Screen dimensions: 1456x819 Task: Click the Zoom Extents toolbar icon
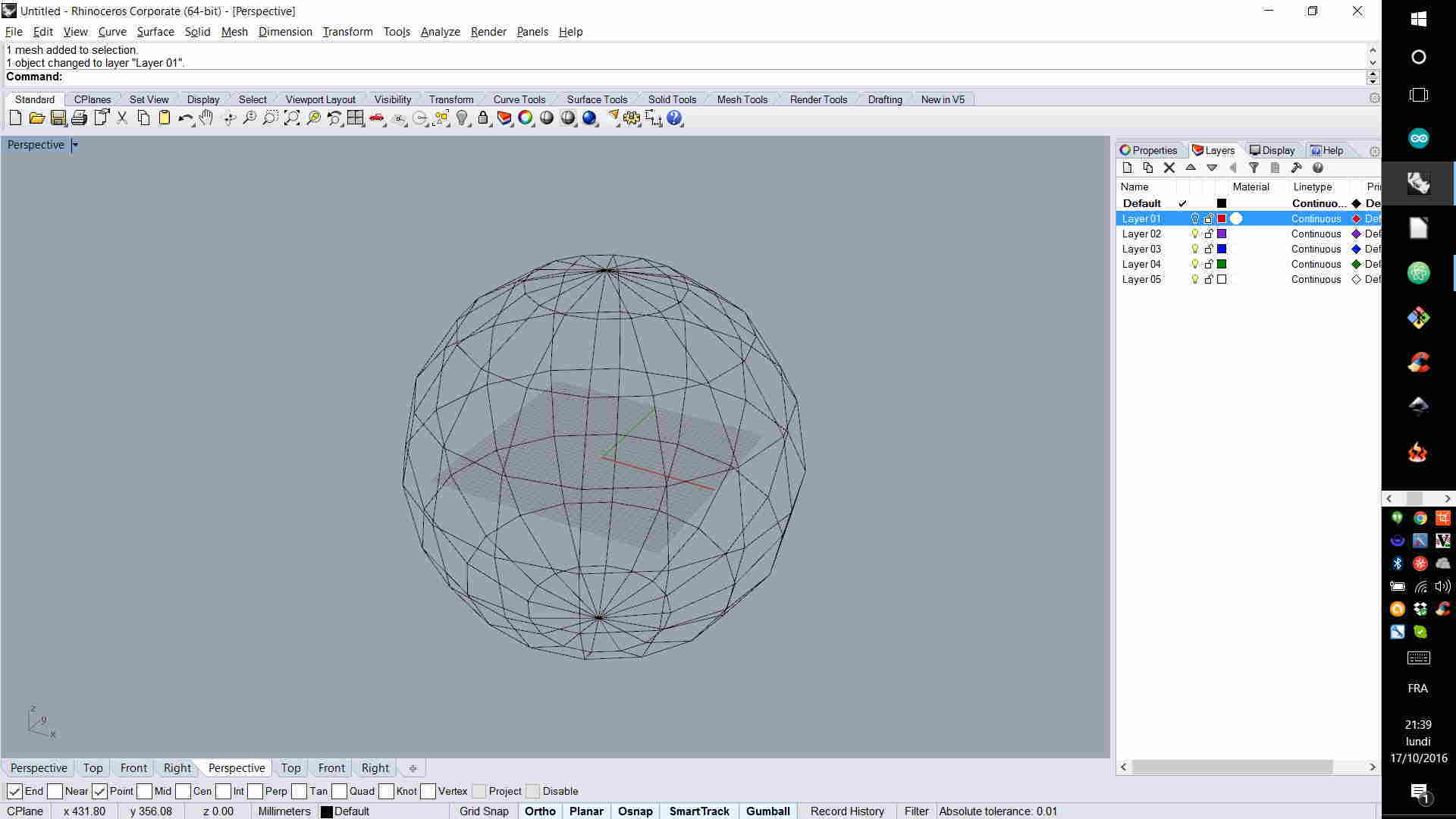point(291,118)
